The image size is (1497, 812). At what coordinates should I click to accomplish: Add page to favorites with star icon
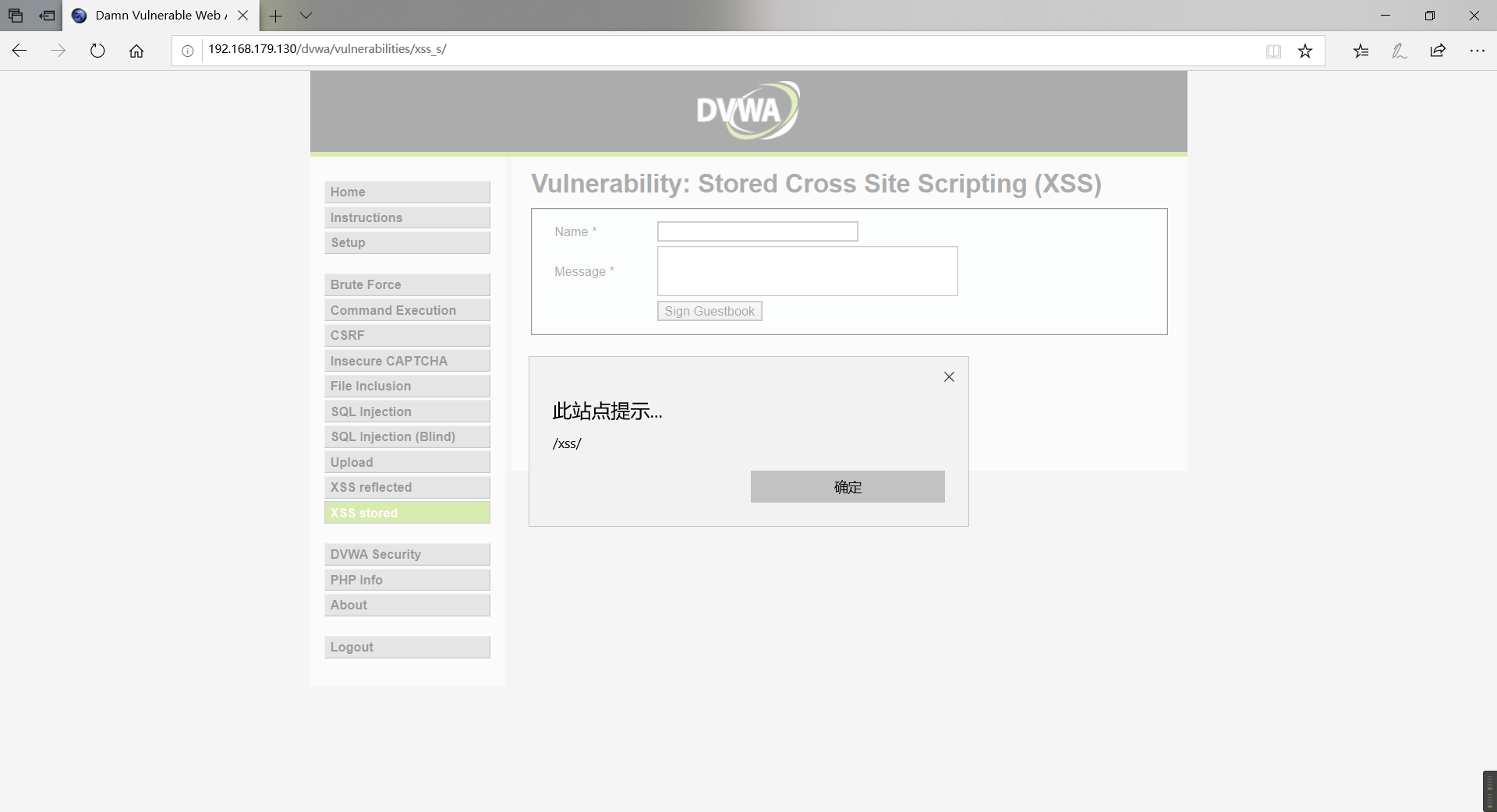[x=1305, y=51]
